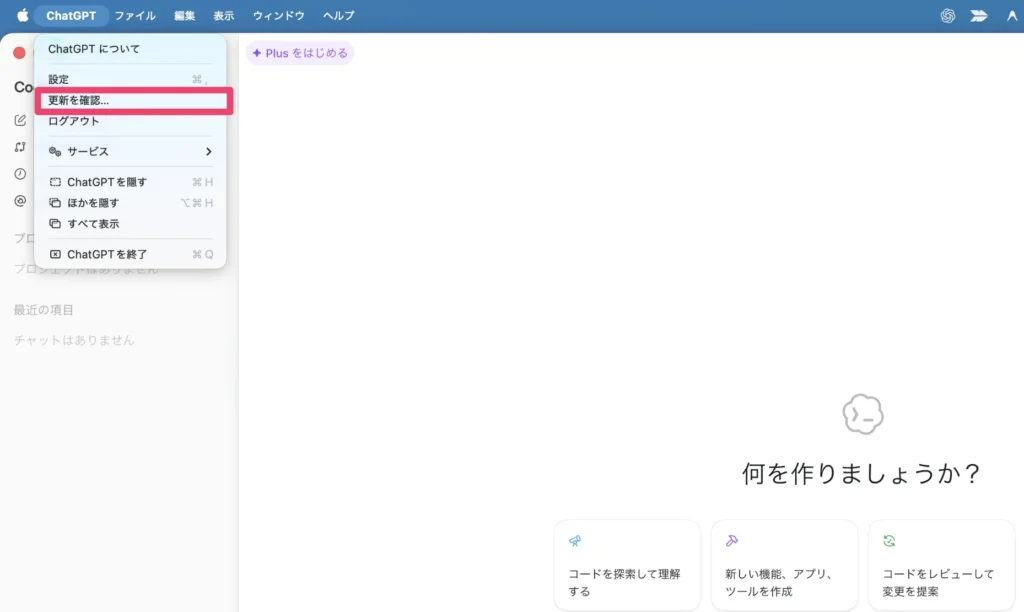Click the hammer icon on create card

point(731,541)
